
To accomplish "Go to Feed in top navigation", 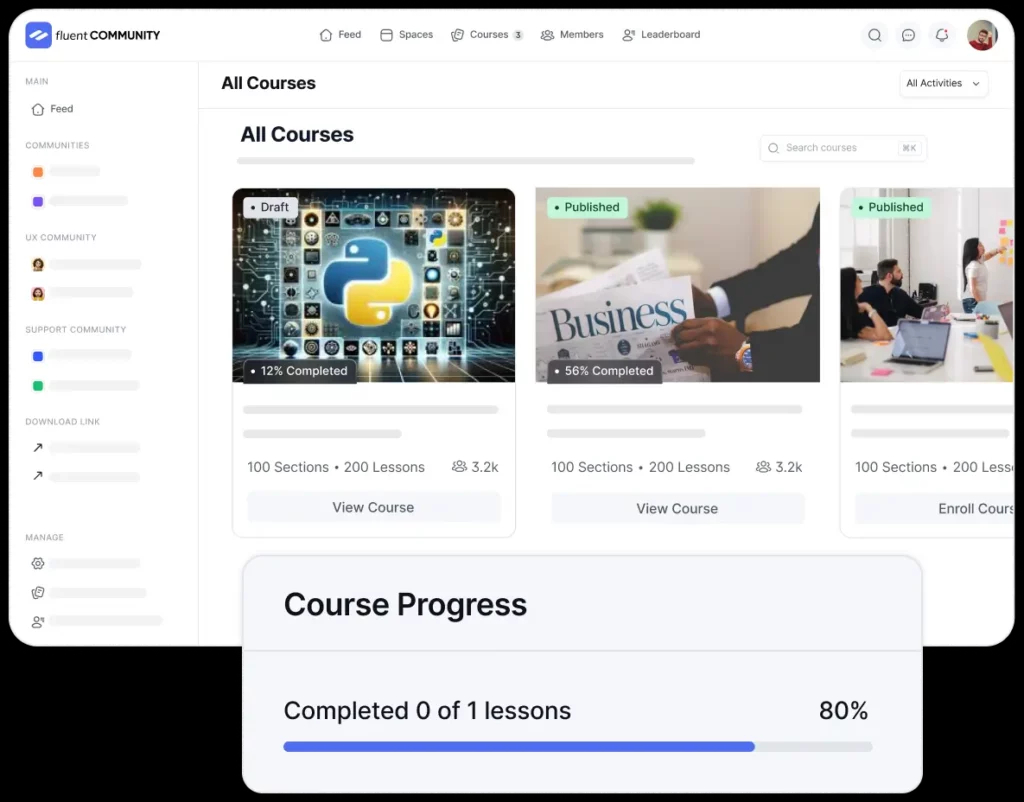I will (x=340, y=35).
